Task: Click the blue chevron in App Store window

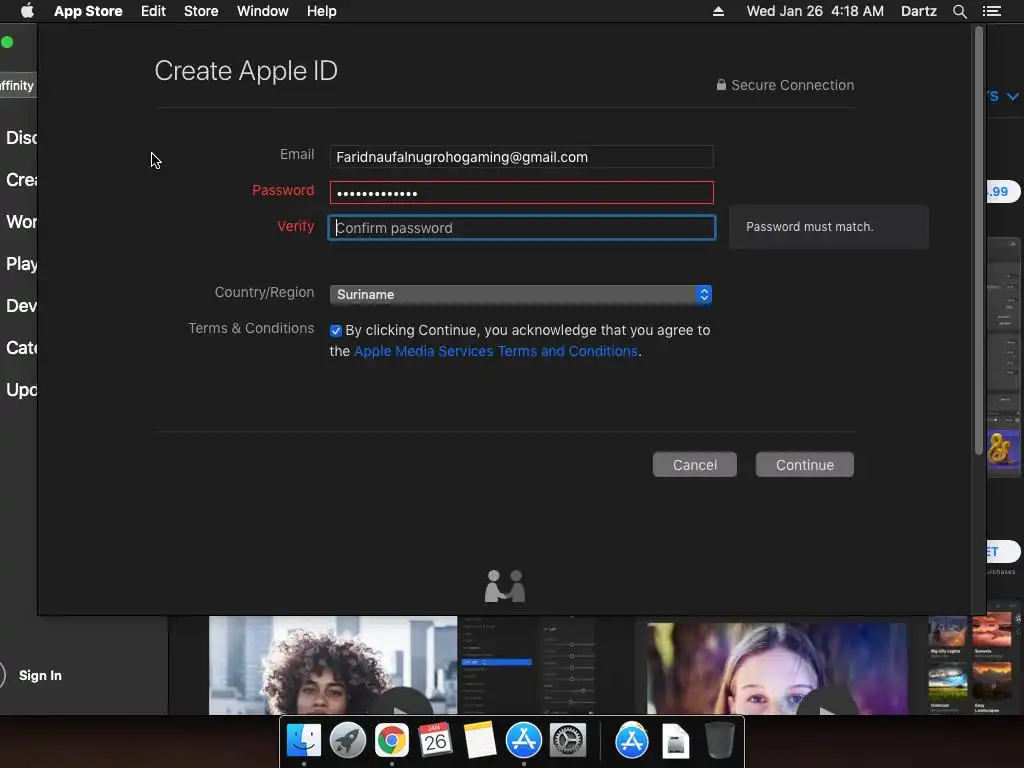Action: (x=1012, y=97)
